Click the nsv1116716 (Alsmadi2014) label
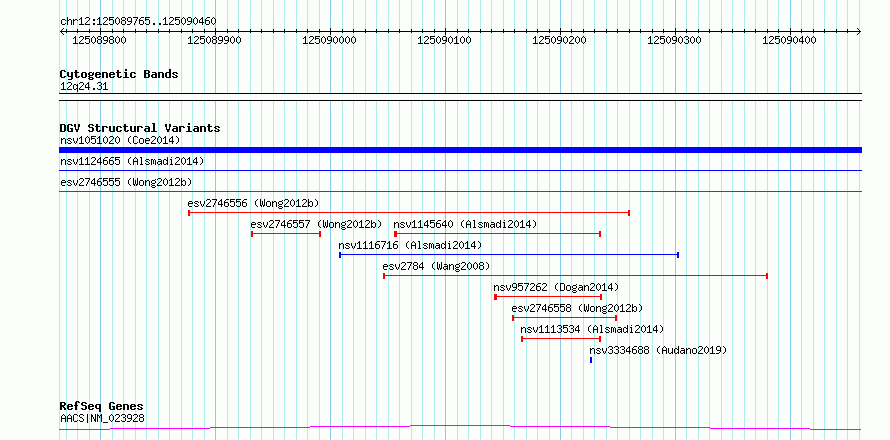The image size is (890, 440). (410, 245)
